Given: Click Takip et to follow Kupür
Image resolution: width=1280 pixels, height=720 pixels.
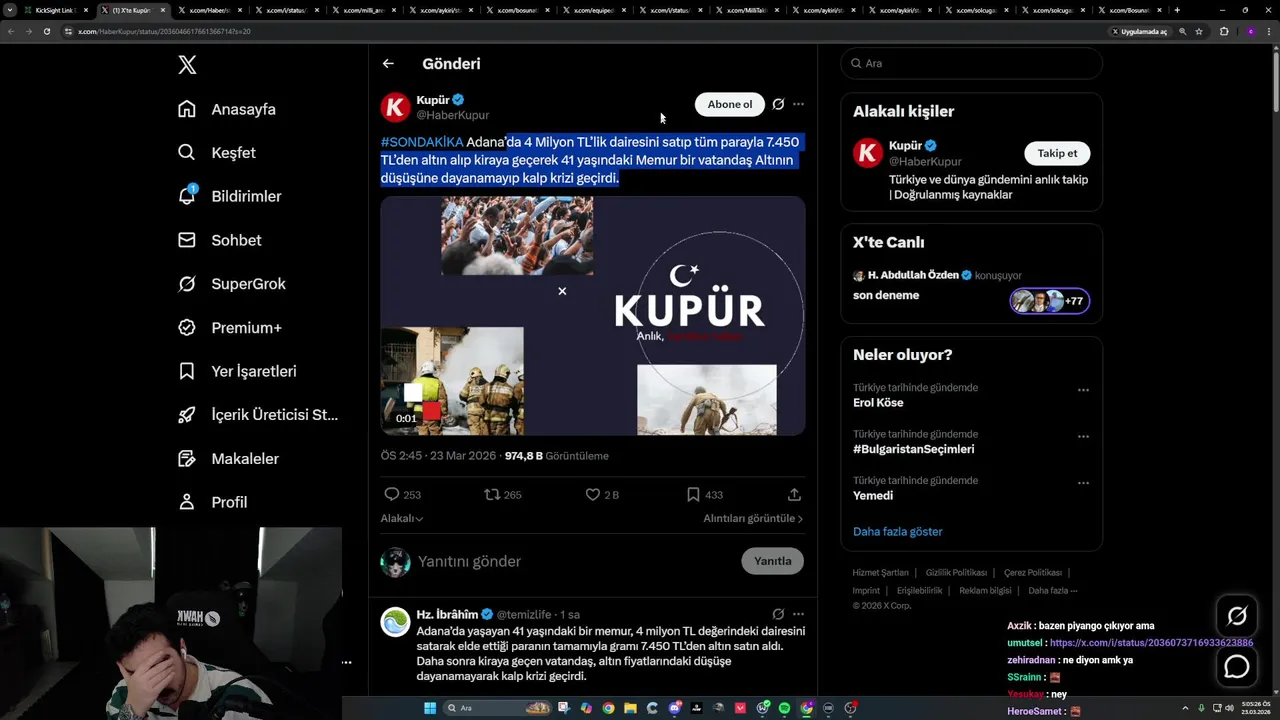Looking at the screenshot, I should coord(1057,153).
